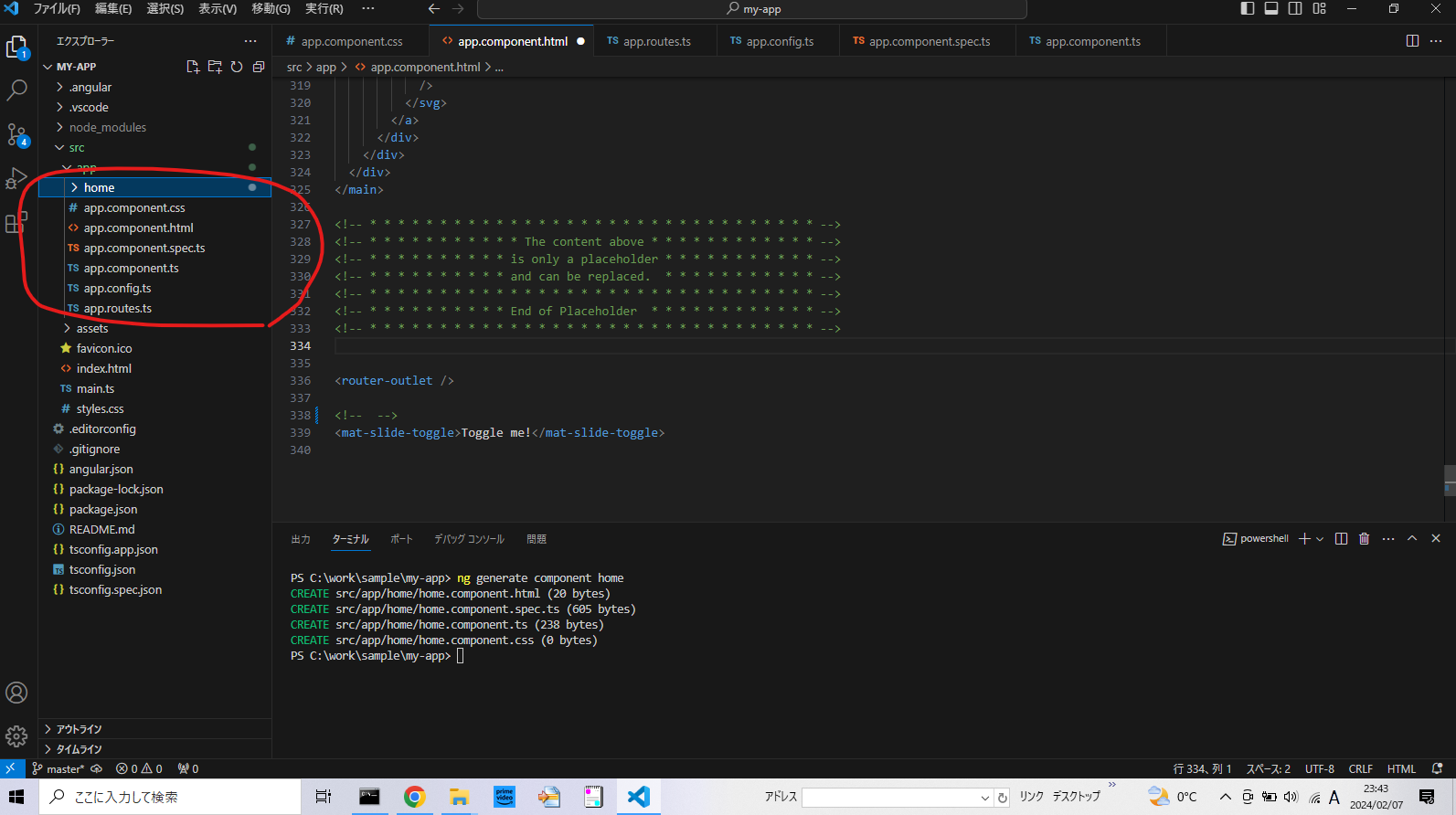Add a new terminal with plus icon
Viewport: 1456px width, 815px height.
[x=1304, y=539]
